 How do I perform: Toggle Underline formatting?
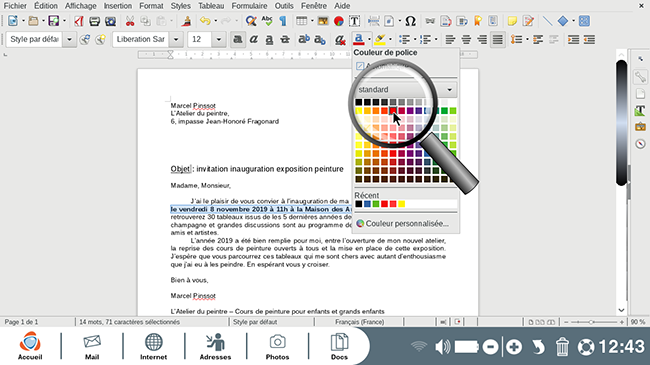point(269,39)
